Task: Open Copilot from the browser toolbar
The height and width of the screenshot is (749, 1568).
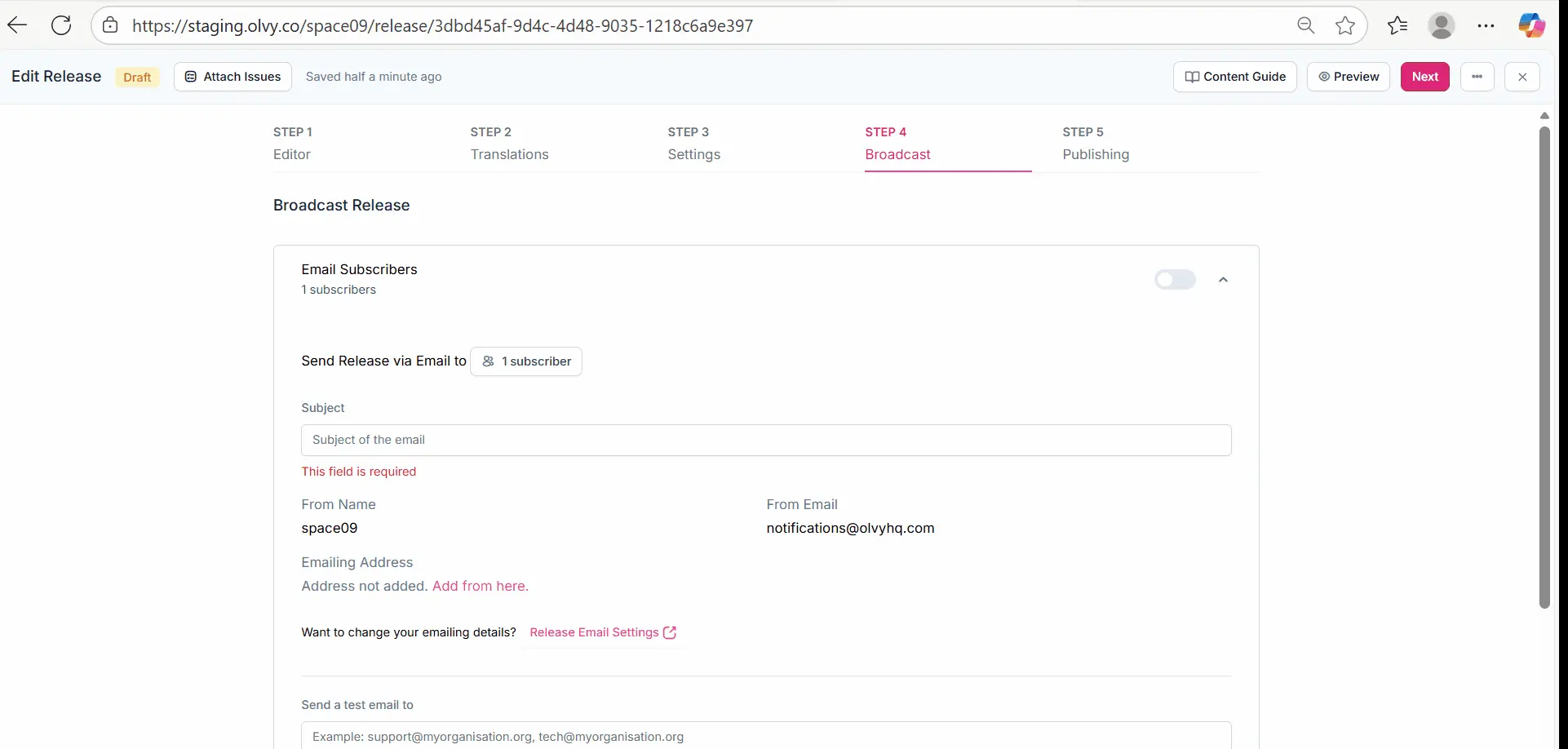Action: [1532, 25]
